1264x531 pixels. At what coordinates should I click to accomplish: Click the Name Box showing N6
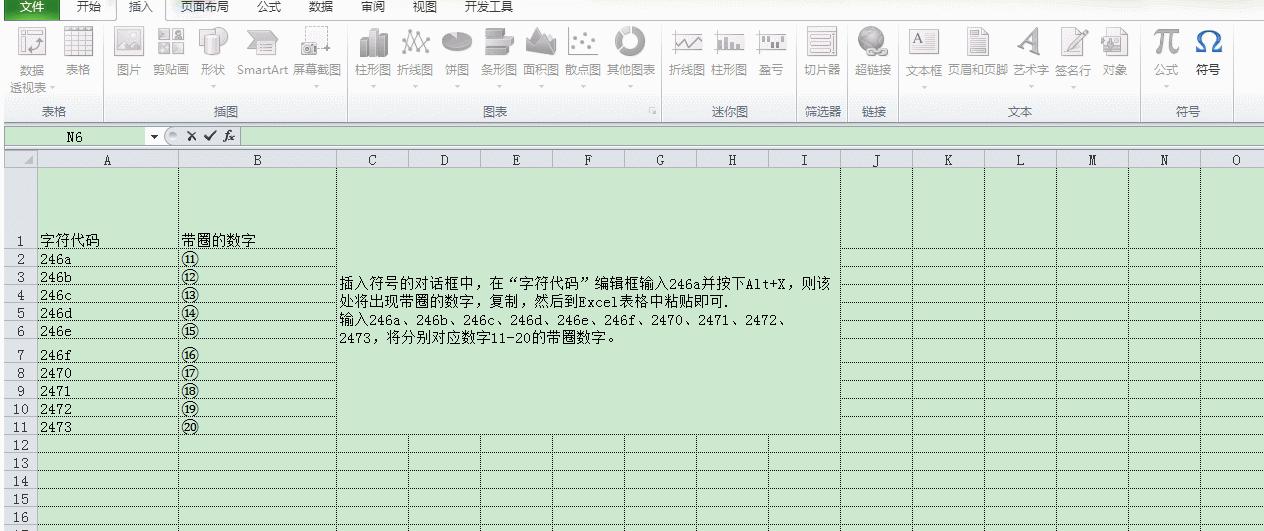(75, 137)
